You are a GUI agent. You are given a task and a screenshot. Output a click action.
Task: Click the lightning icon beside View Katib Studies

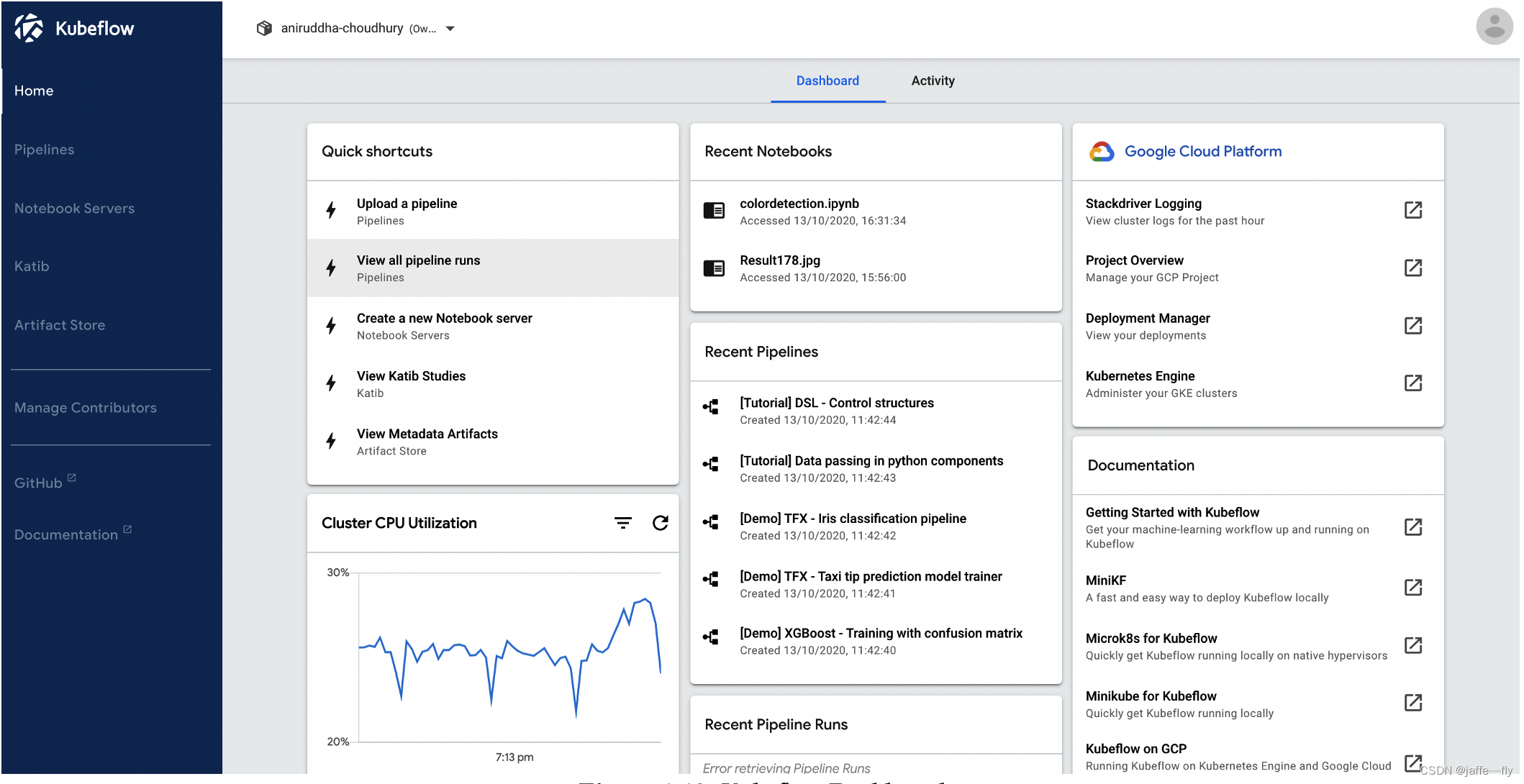pos(331,383)
